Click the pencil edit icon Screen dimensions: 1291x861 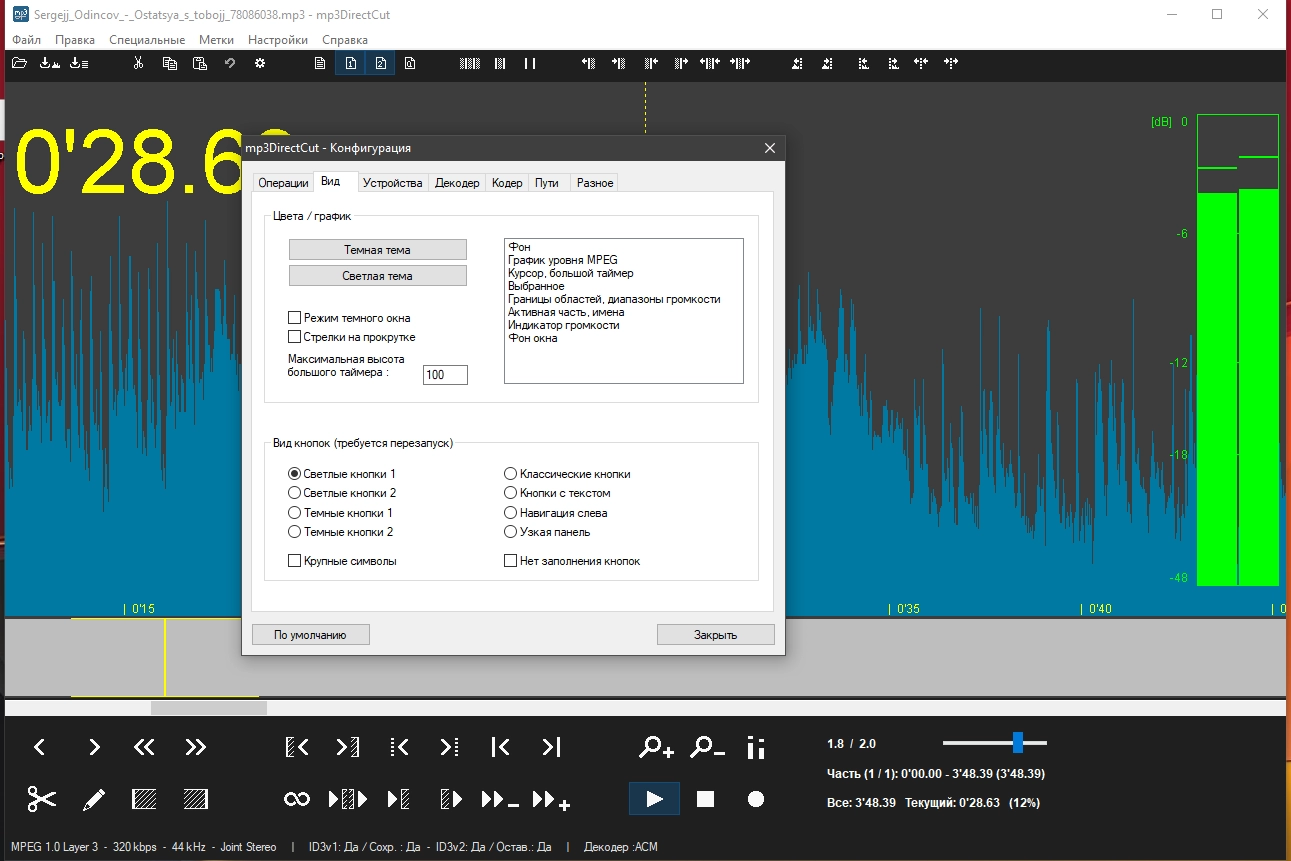(93, 799)
